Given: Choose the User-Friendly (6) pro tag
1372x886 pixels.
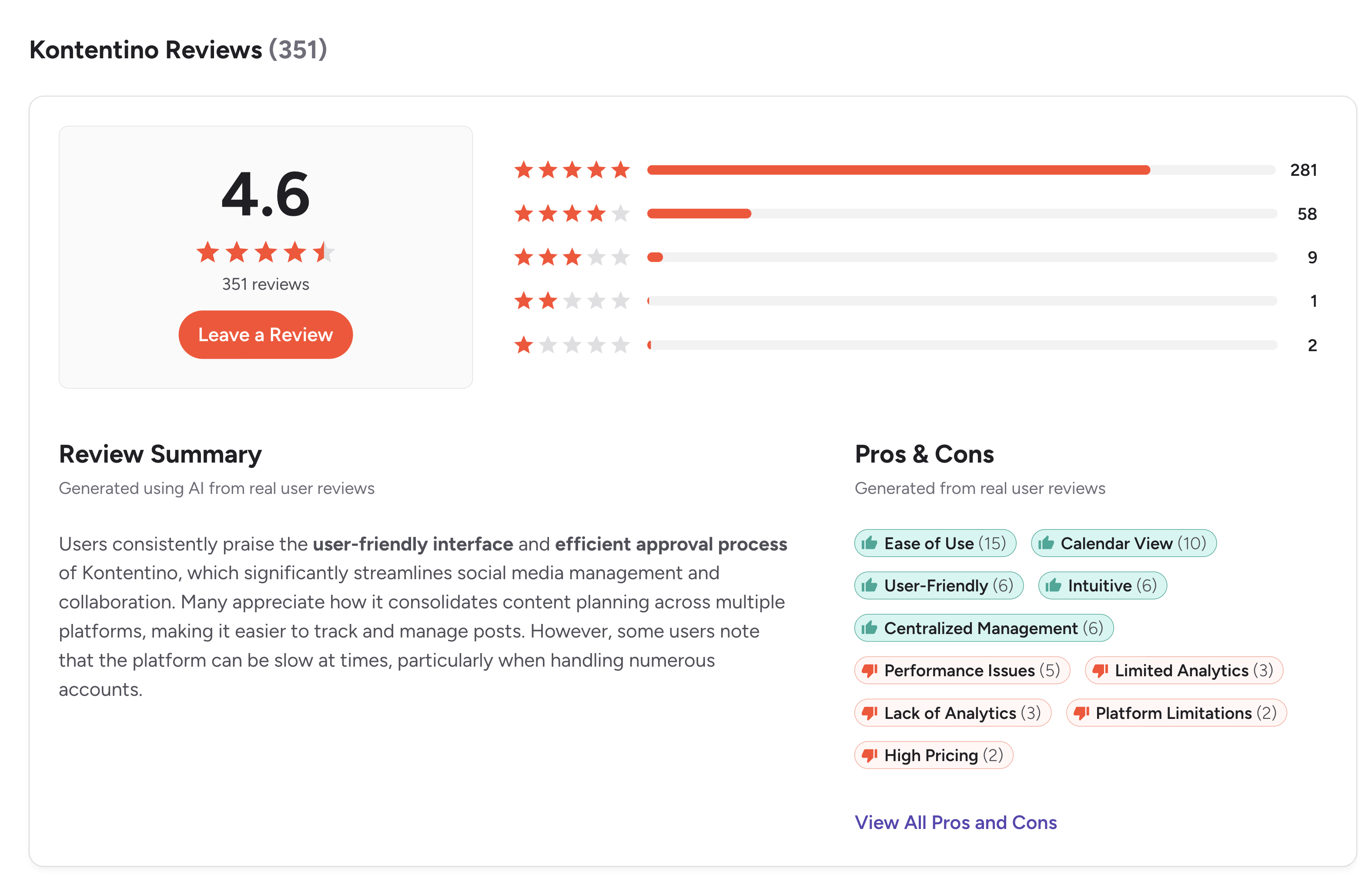Looking at the screenshot, I should tap(938, 586).
